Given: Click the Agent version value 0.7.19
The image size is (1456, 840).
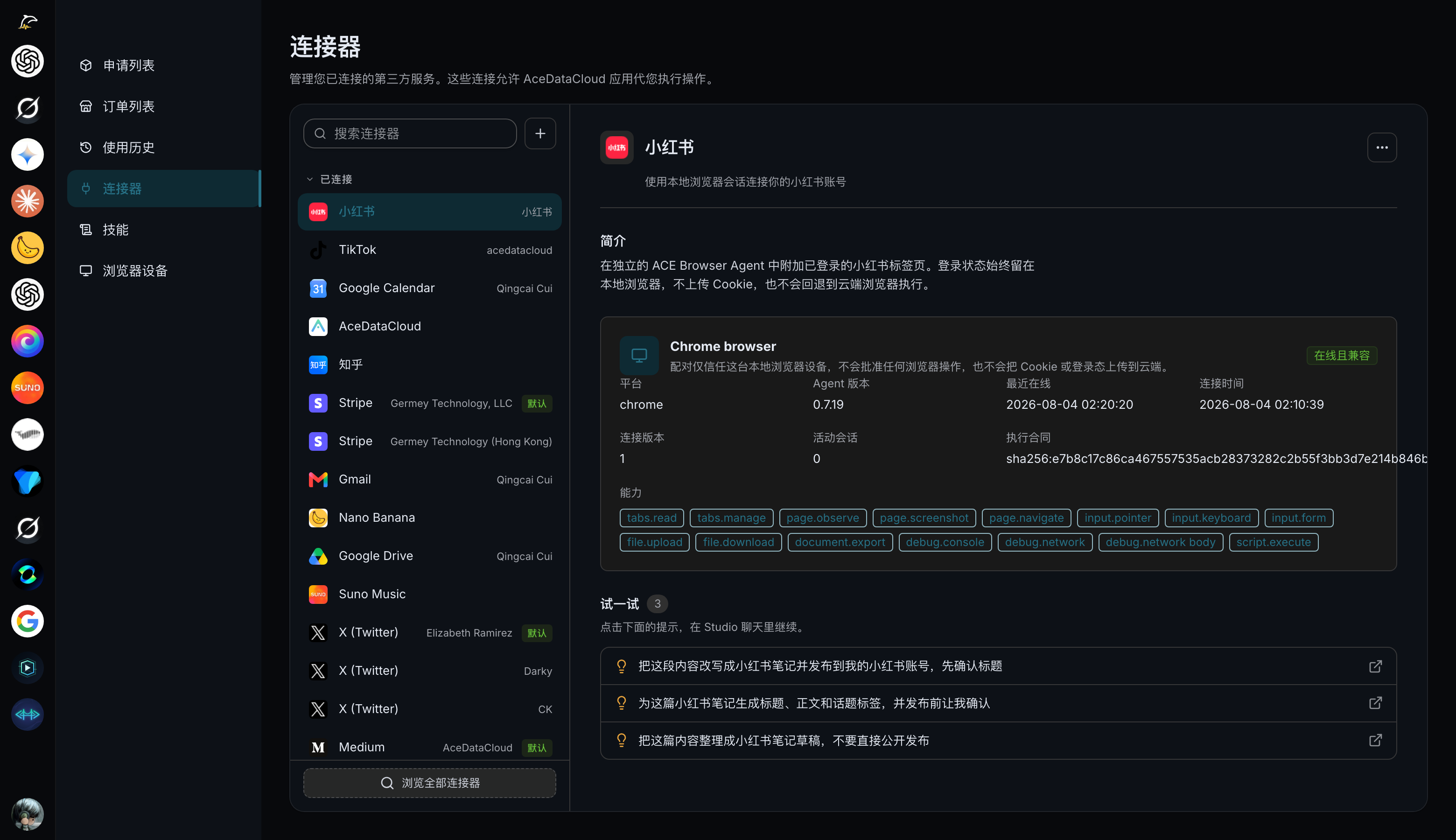Looking at the screenshot, I should pyautogui.click(x=828, y=405).
